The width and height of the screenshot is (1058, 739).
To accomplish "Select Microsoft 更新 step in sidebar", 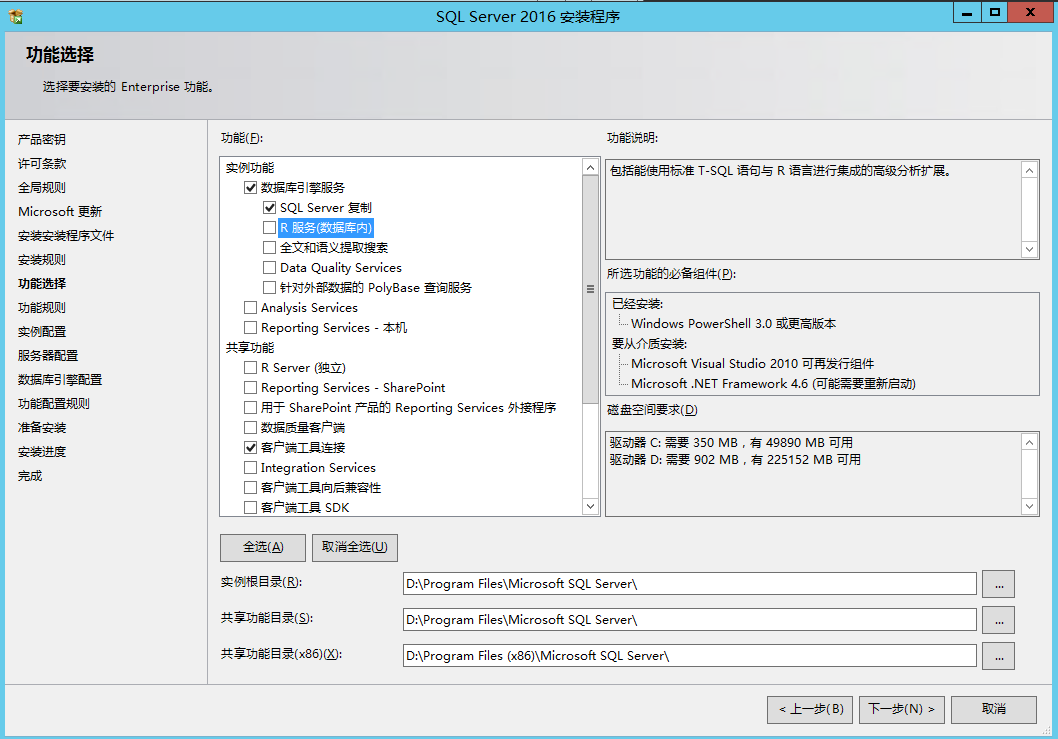I will 60,212.
